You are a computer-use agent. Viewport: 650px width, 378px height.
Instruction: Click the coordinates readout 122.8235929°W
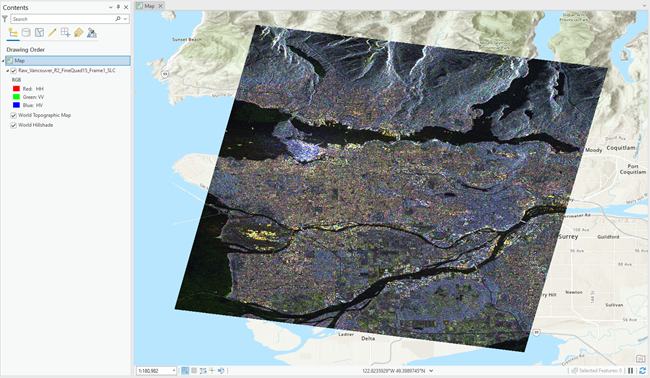(x=394, y=371)
